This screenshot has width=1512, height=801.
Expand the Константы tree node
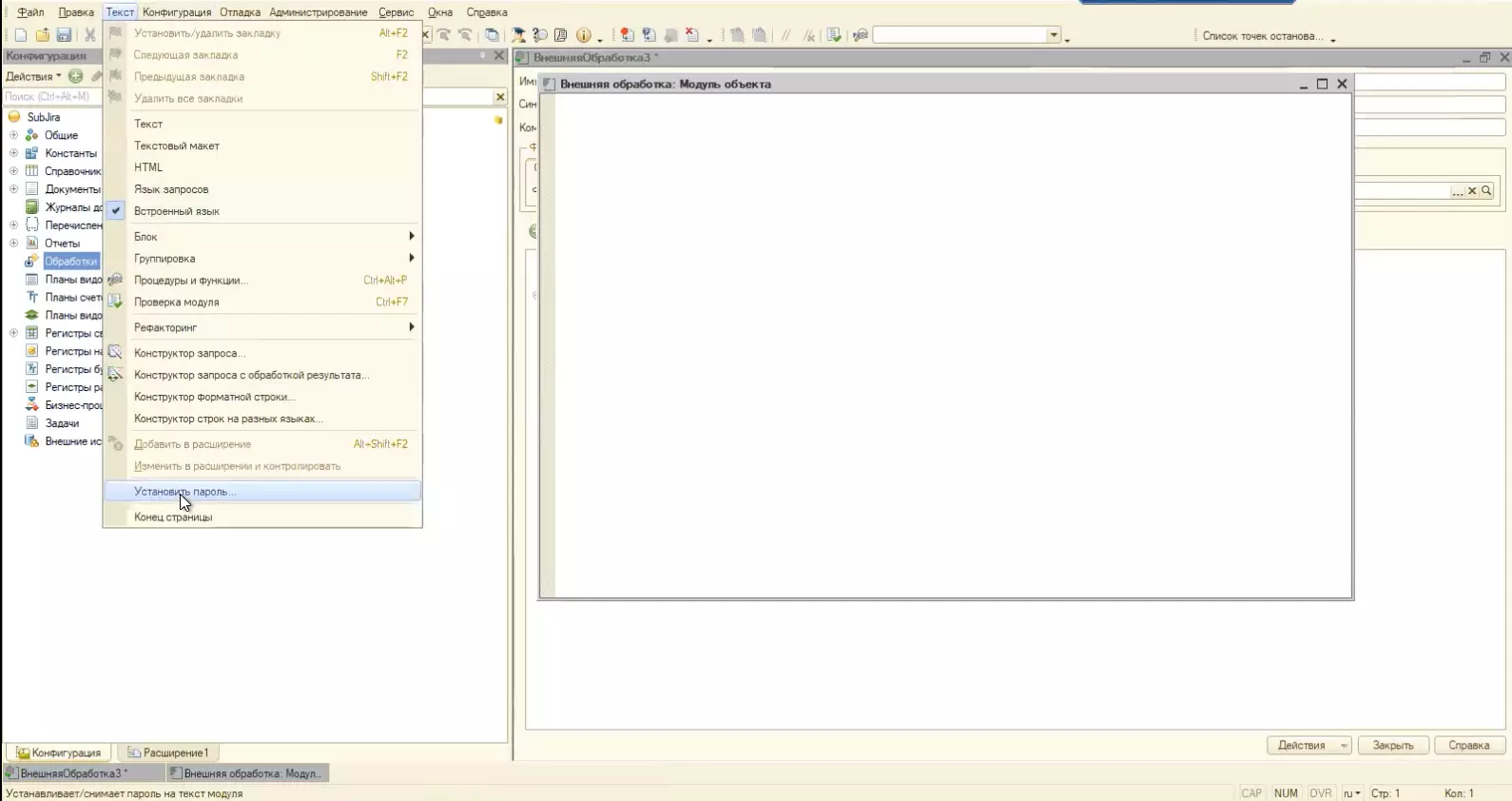(13, 153)
